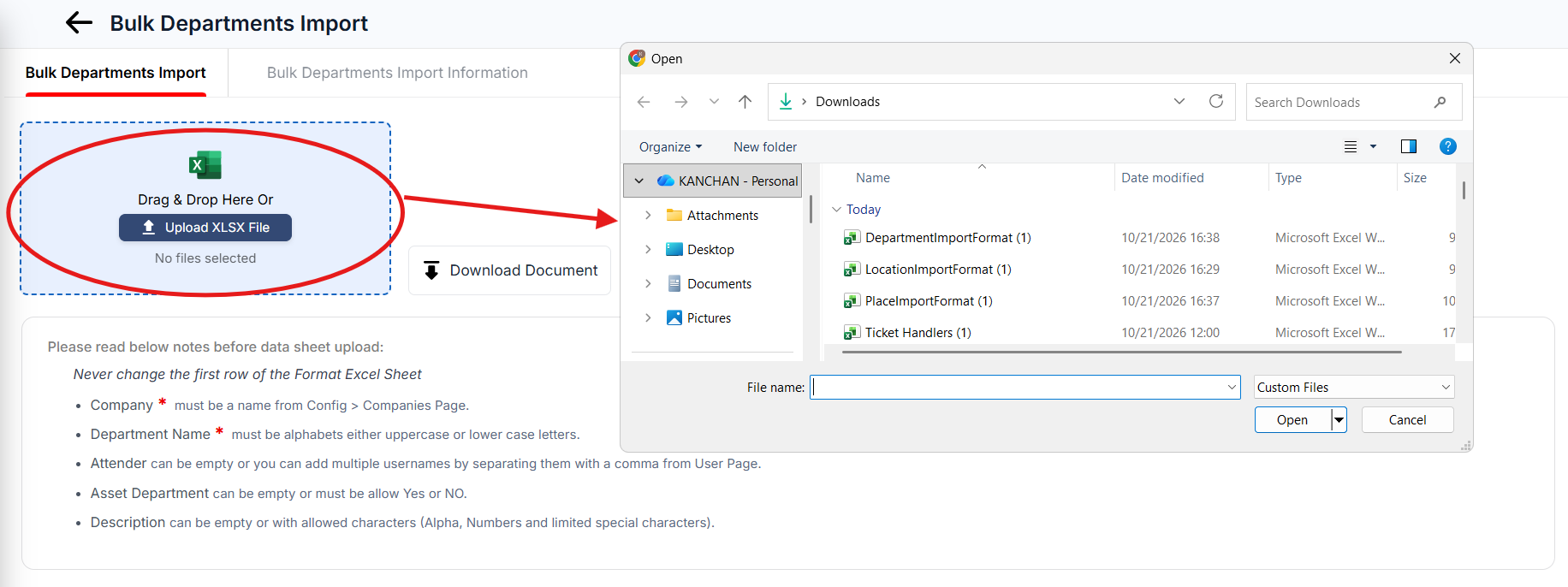Expand the Attachments folder node
Viewport: 1568px width, 587px height.
pos(648,215)
